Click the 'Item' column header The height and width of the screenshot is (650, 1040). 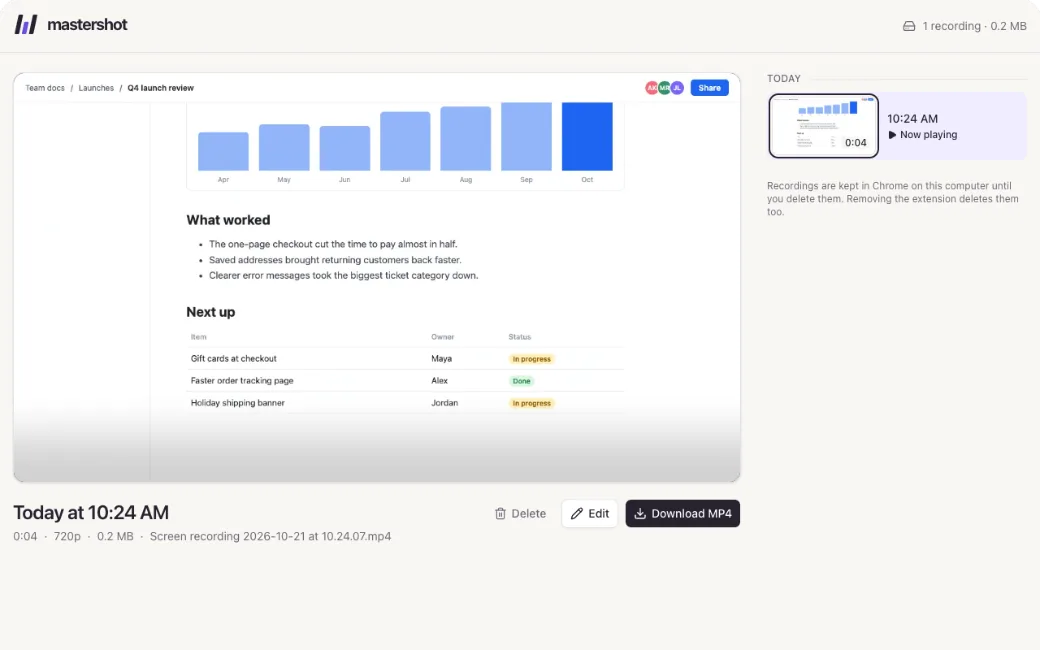pyautogui.click(x=198, y=337)
